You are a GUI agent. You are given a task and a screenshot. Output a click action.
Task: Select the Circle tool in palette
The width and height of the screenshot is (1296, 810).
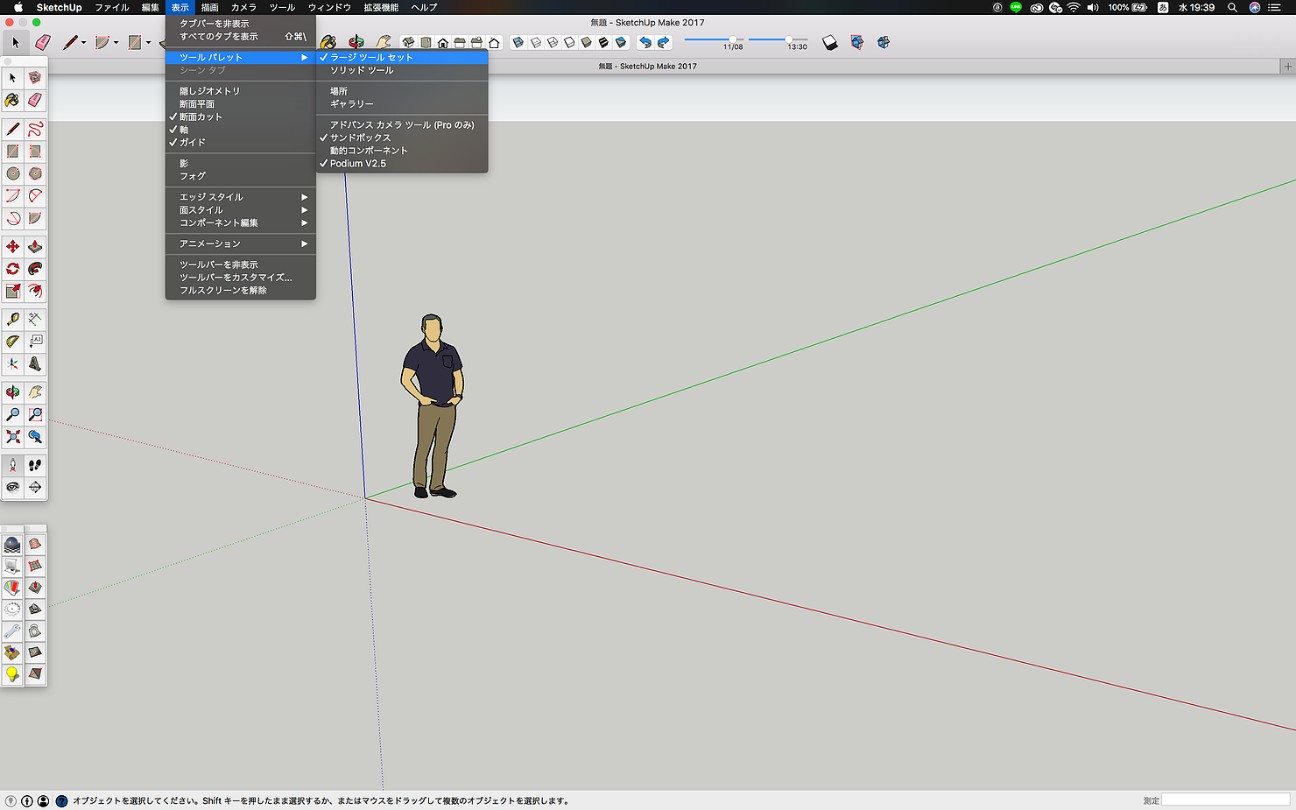pyautogui.click(x=13, y=173)
